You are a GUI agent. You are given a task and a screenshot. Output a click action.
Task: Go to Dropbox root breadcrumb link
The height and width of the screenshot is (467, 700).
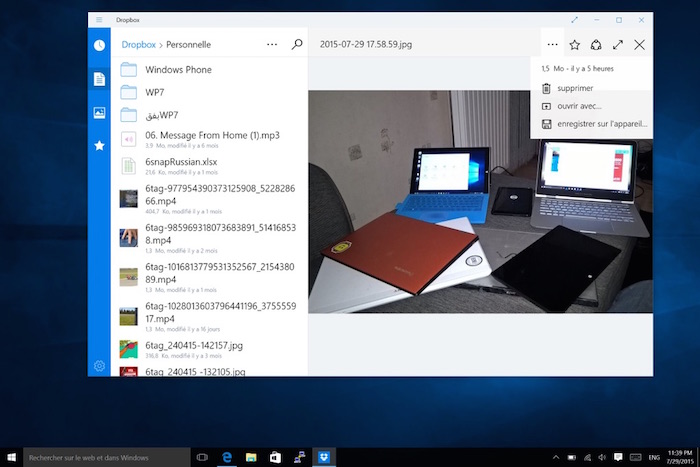coord(138,45)
